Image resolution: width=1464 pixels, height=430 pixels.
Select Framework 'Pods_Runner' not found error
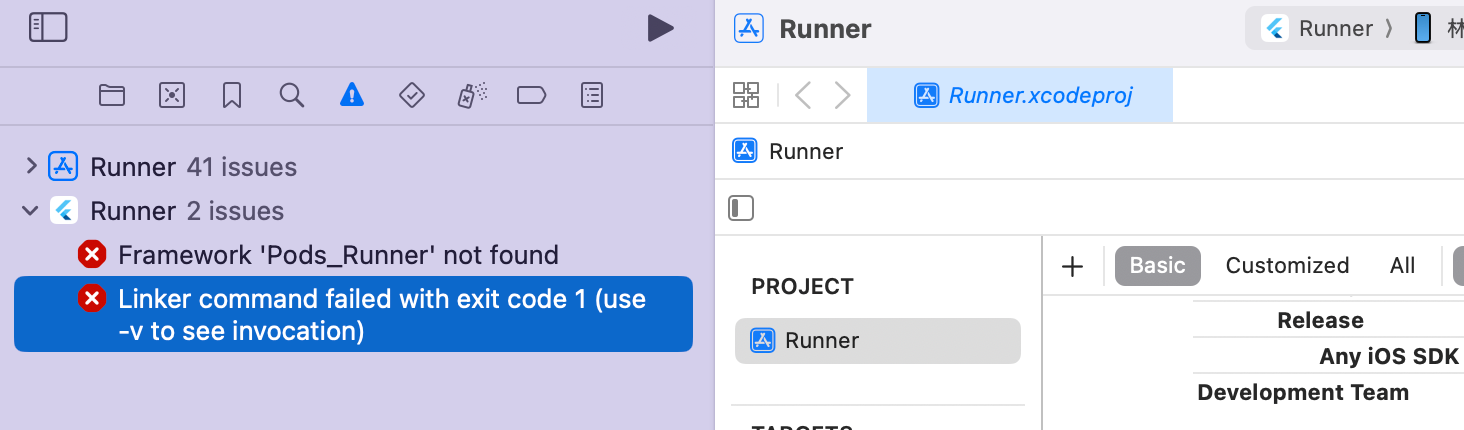[x=338, y=255]
